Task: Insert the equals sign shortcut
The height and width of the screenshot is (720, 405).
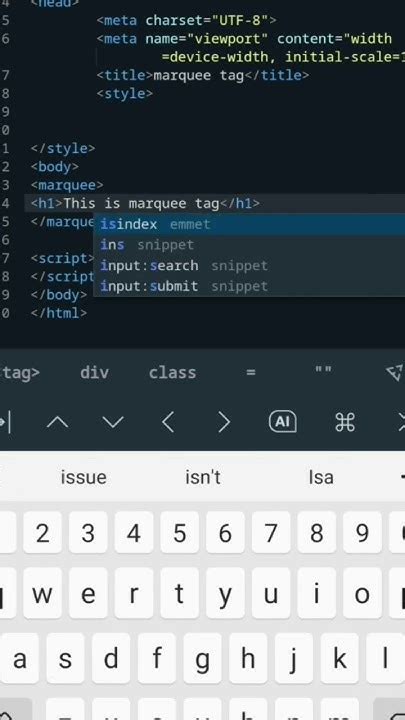Action: coord(251,372)
